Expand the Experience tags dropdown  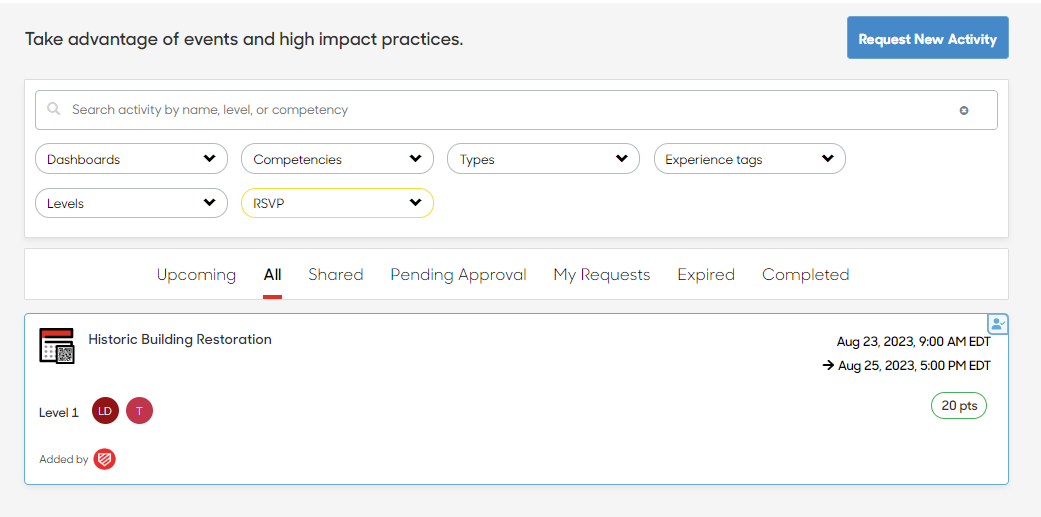click(x=750, y=159)
